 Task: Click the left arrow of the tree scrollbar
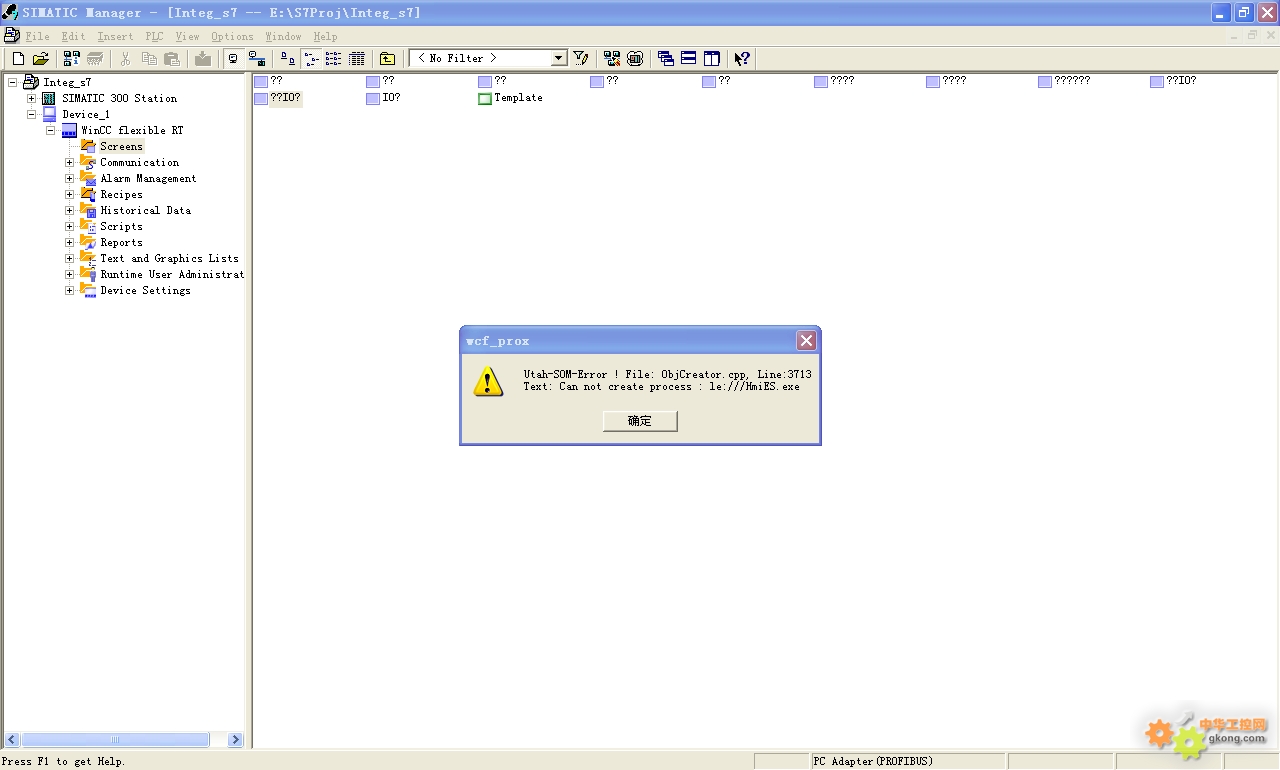point(12,740)
